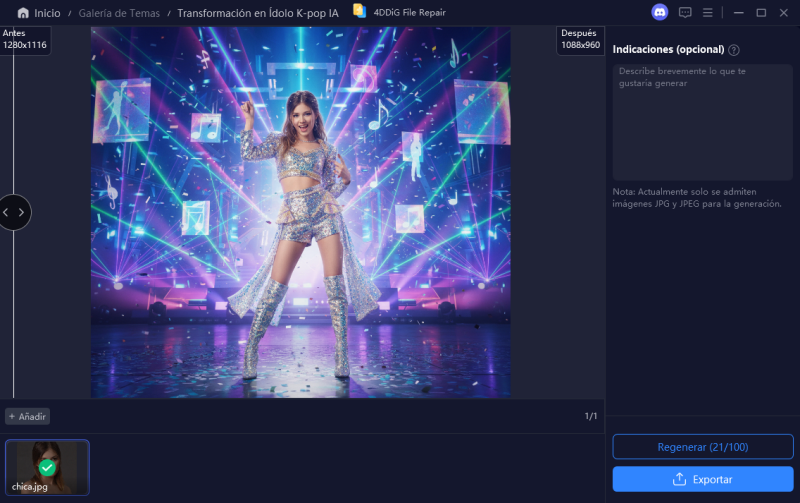
Task: Click the generated K-pop idol preview image
Action: (x=300, y=212)
